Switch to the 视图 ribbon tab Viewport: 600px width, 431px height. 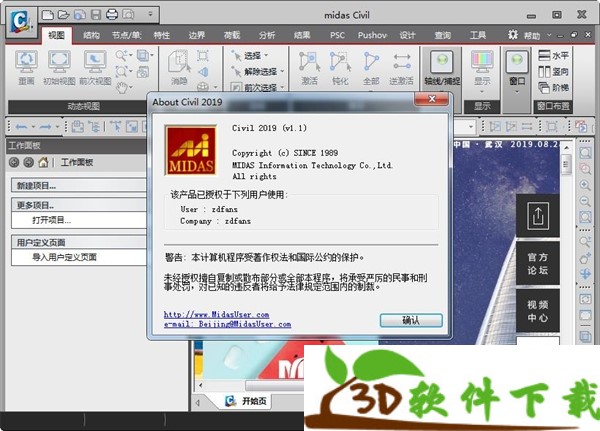coord(56,35)
